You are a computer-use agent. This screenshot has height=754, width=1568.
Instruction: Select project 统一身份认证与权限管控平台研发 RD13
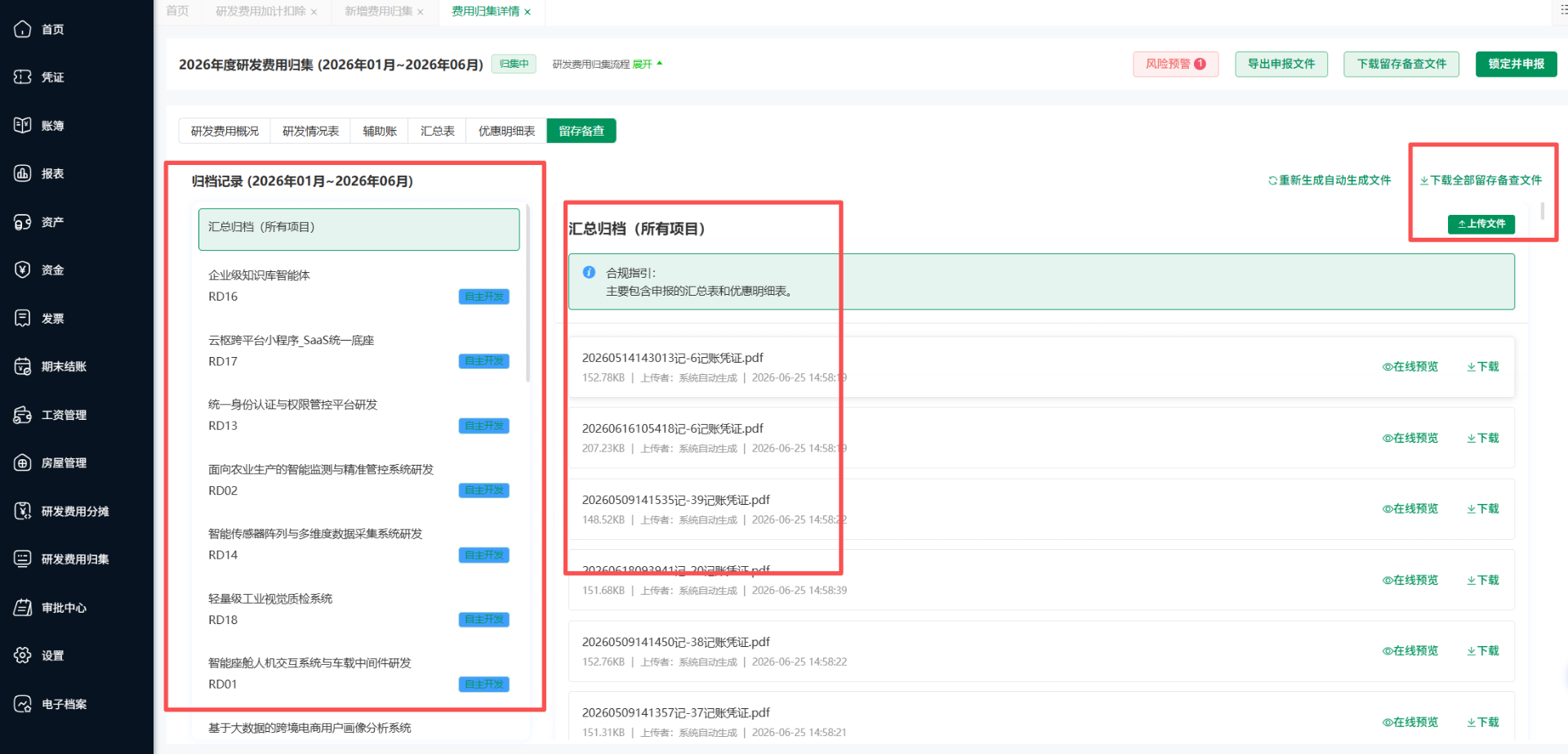pyautogui.click(x=359, y=415)
